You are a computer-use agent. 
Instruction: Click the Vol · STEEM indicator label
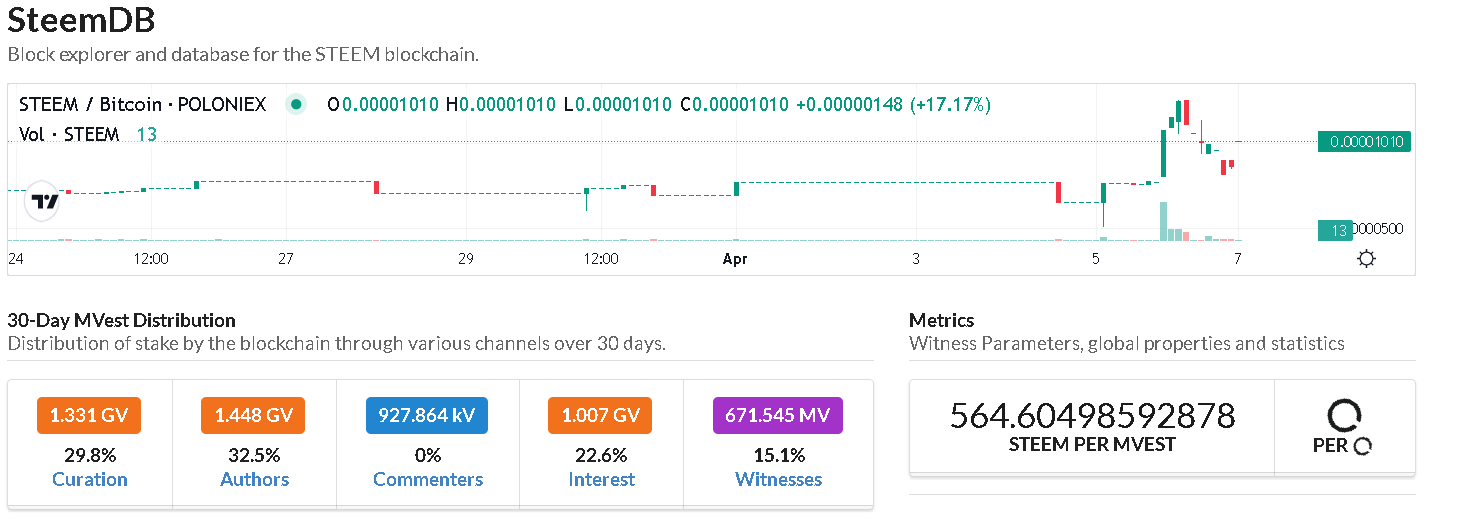(x=69, y=134)
